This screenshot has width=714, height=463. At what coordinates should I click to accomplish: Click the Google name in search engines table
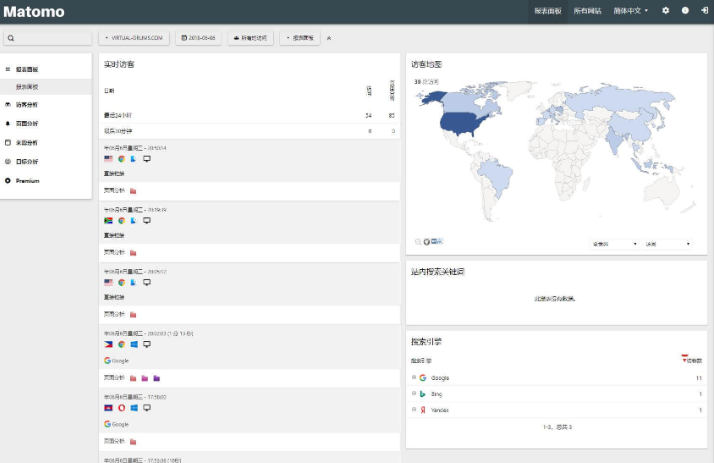(440, 378)
